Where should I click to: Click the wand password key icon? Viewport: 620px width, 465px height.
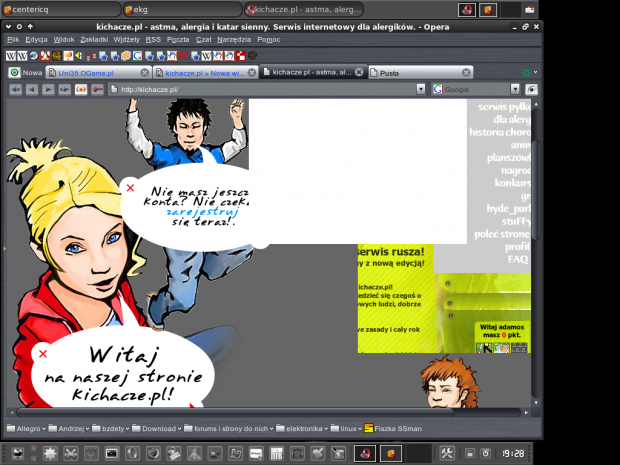pyautogui.click(x=97, y=89)
